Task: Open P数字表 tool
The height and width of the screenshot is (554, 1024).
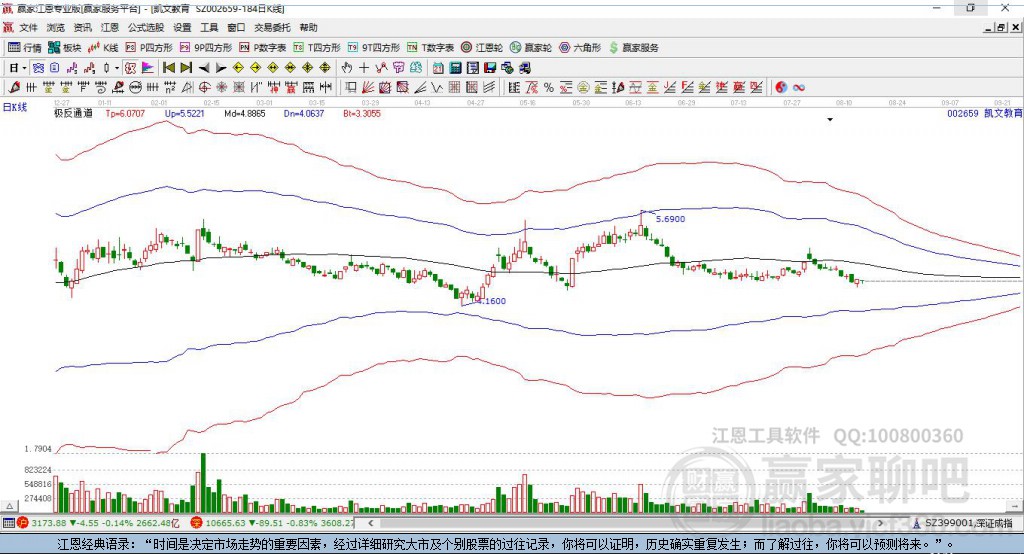Action: click(263, 48)
